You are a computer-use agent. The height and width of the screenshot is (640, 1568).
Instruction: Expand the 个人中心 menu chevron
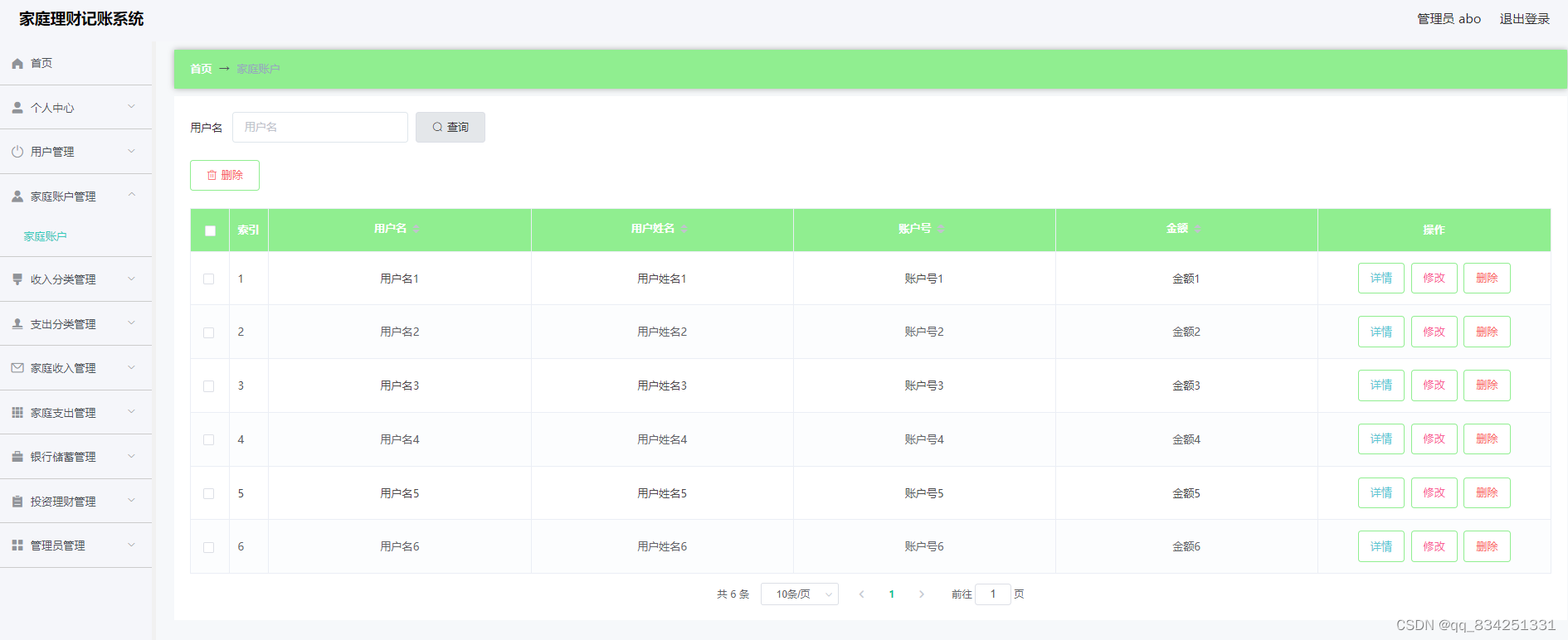(x=131, y=107)
